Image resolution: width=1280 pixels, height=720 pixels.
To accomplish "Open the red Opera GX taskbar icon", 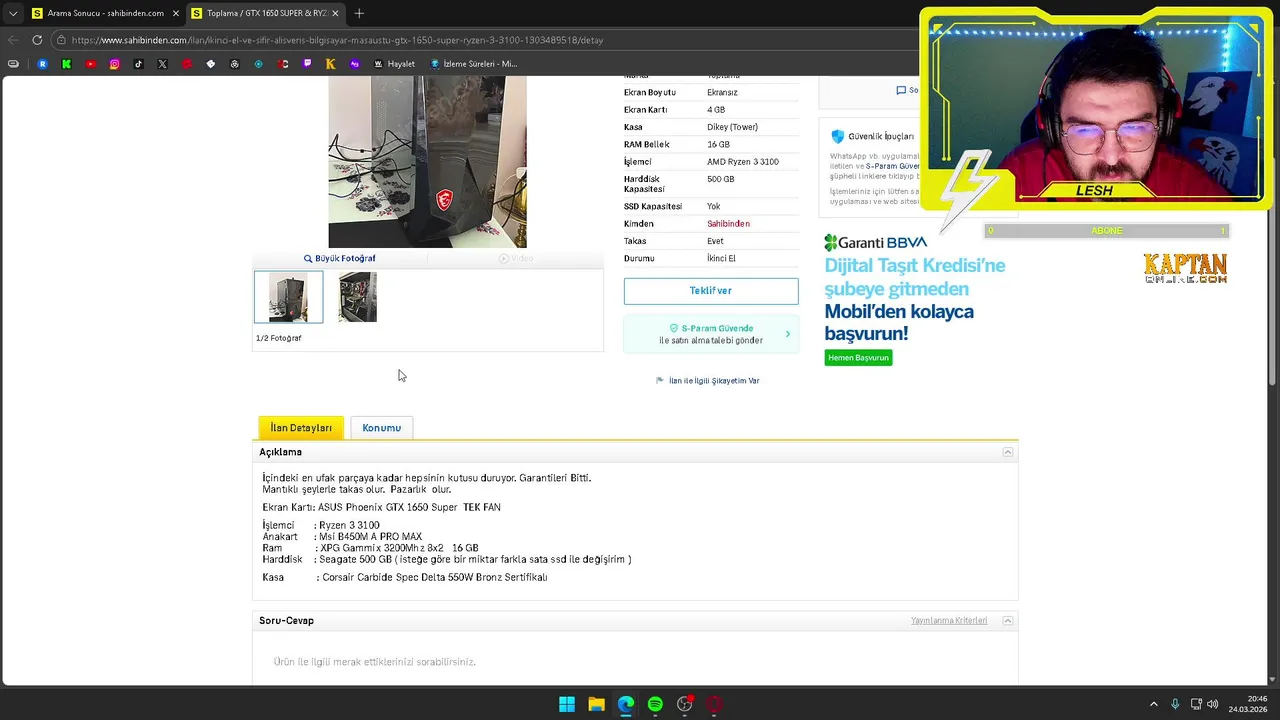I will [x=714, y=704].
